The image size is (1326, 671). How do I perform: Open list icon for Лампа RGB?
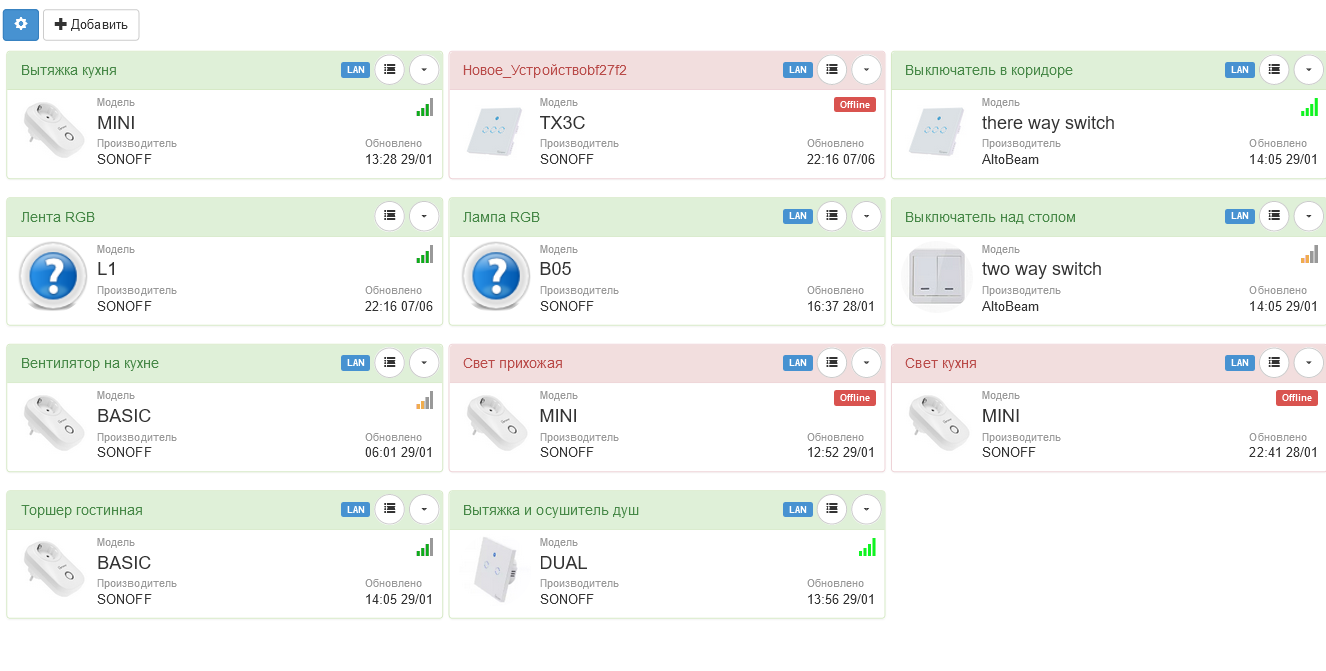pos(832,216)
